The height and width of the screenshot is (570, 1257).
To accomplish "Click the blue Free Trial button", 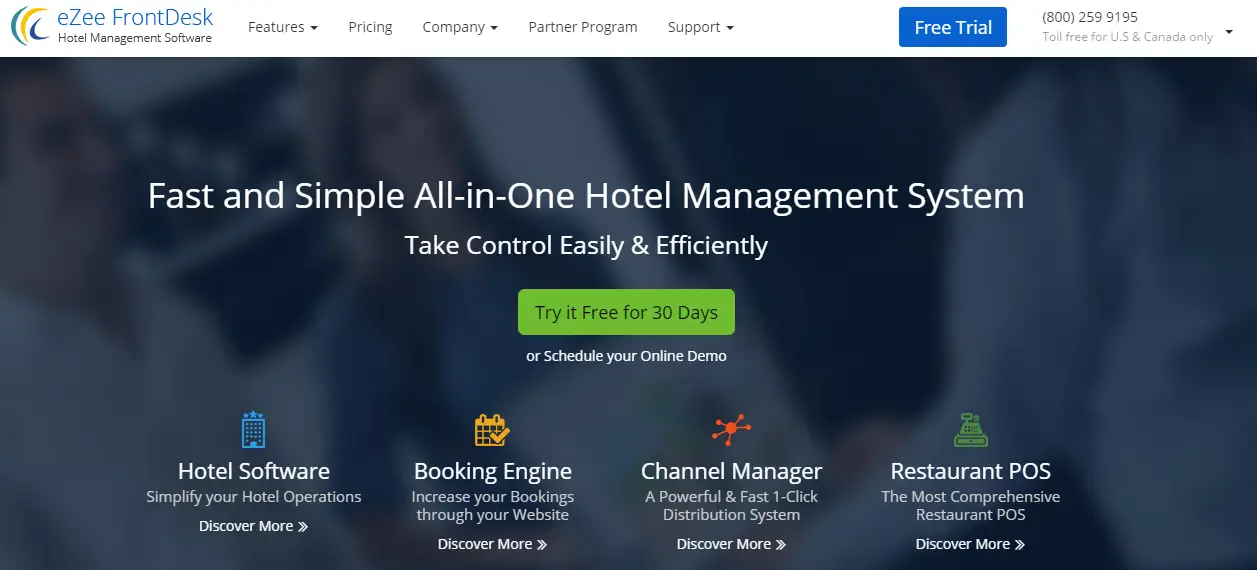I will click(x=953, y=27).
